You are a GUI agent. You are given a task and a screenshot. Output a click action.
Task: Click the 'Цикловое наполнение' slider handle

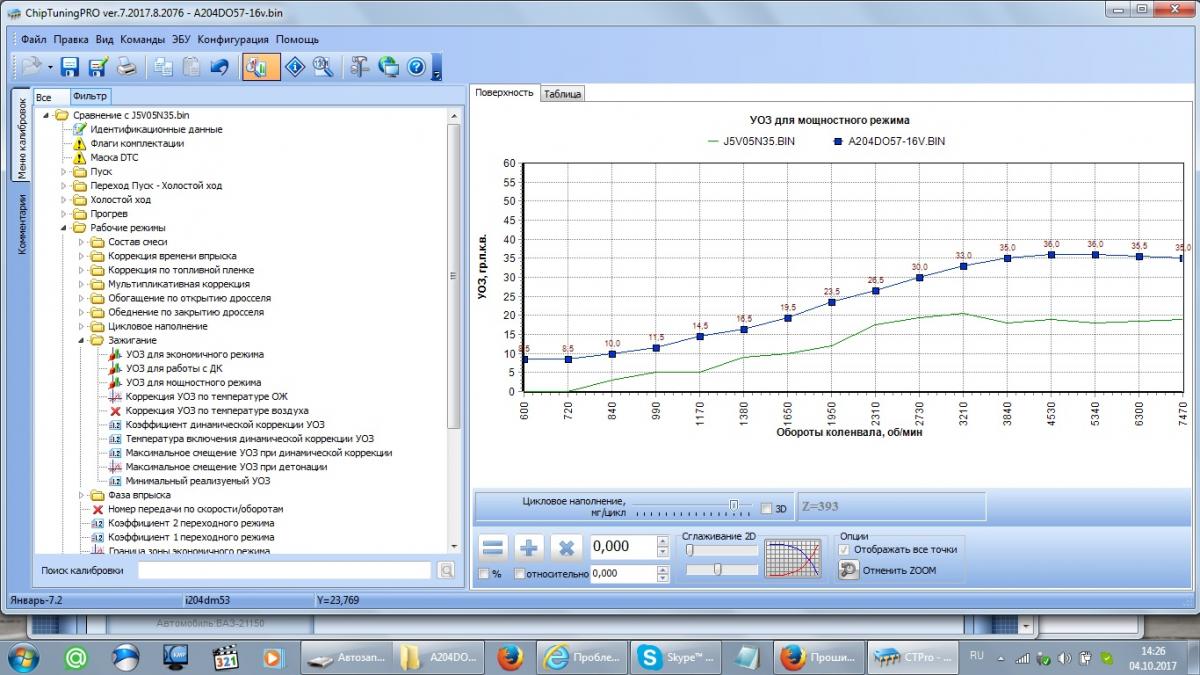point(734,505)
